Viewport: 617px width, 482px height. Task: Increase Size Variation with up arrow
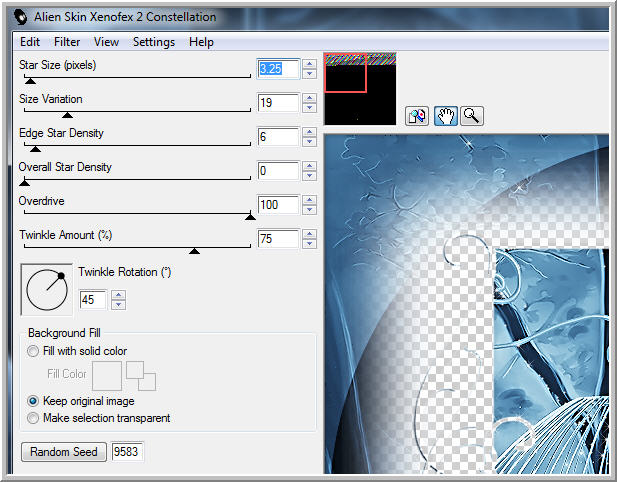(x=310, y=98)
